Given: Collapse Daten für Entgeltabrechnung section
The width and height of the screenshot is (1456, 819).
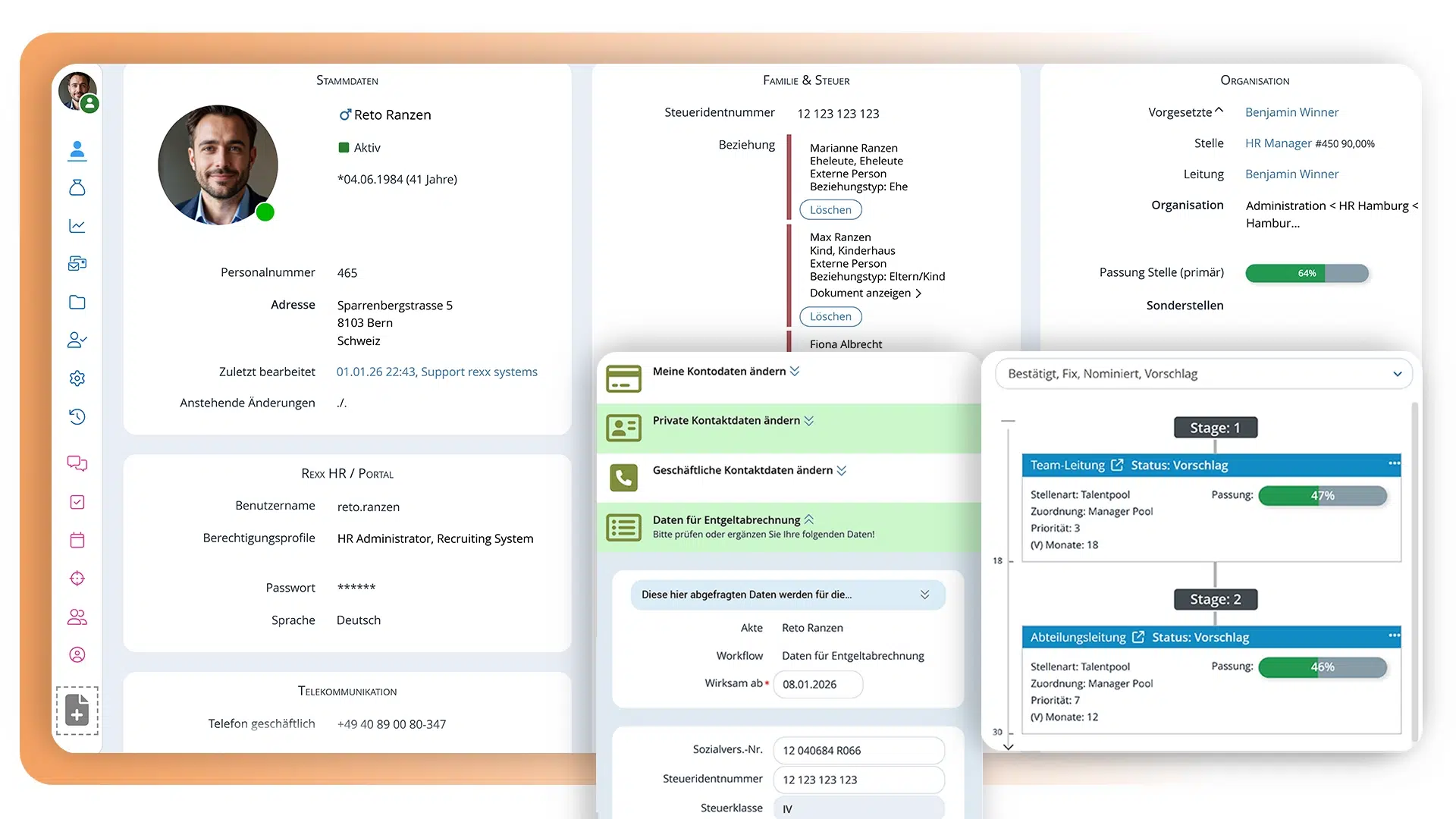Looking at the screenshot, I should tap(809, 519).
